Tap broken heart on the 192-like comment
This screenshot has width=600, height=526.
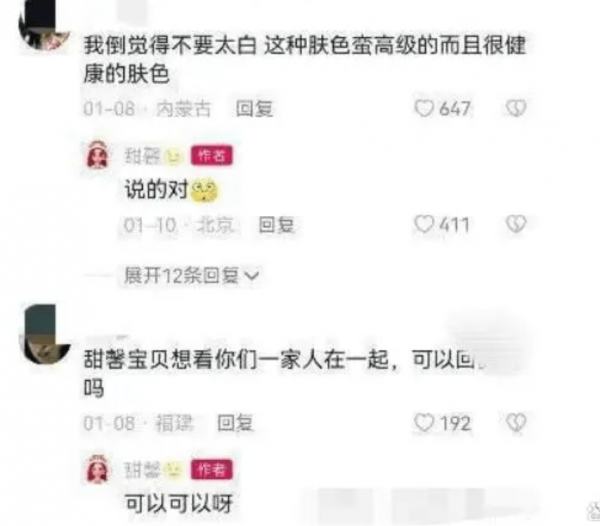(516, 423)
